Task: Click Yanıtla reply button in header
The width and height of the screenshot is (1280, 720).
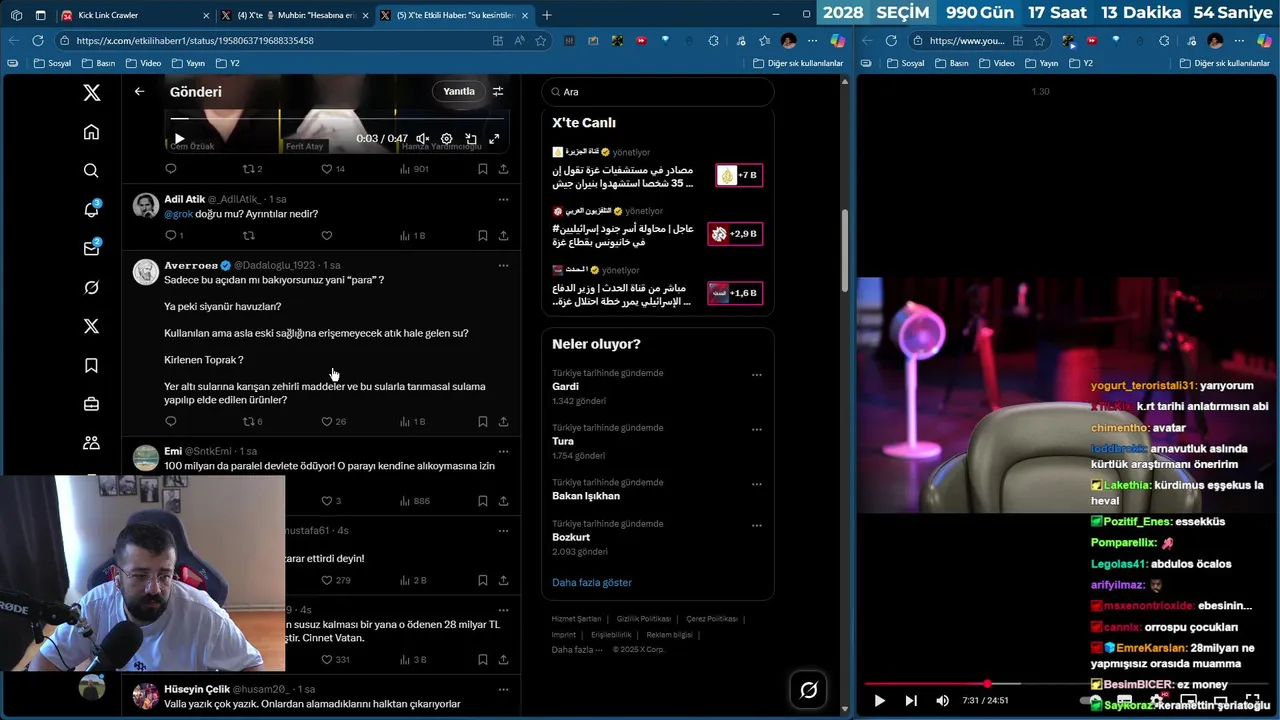Action: pyautogui.click(x=459, y=91)
